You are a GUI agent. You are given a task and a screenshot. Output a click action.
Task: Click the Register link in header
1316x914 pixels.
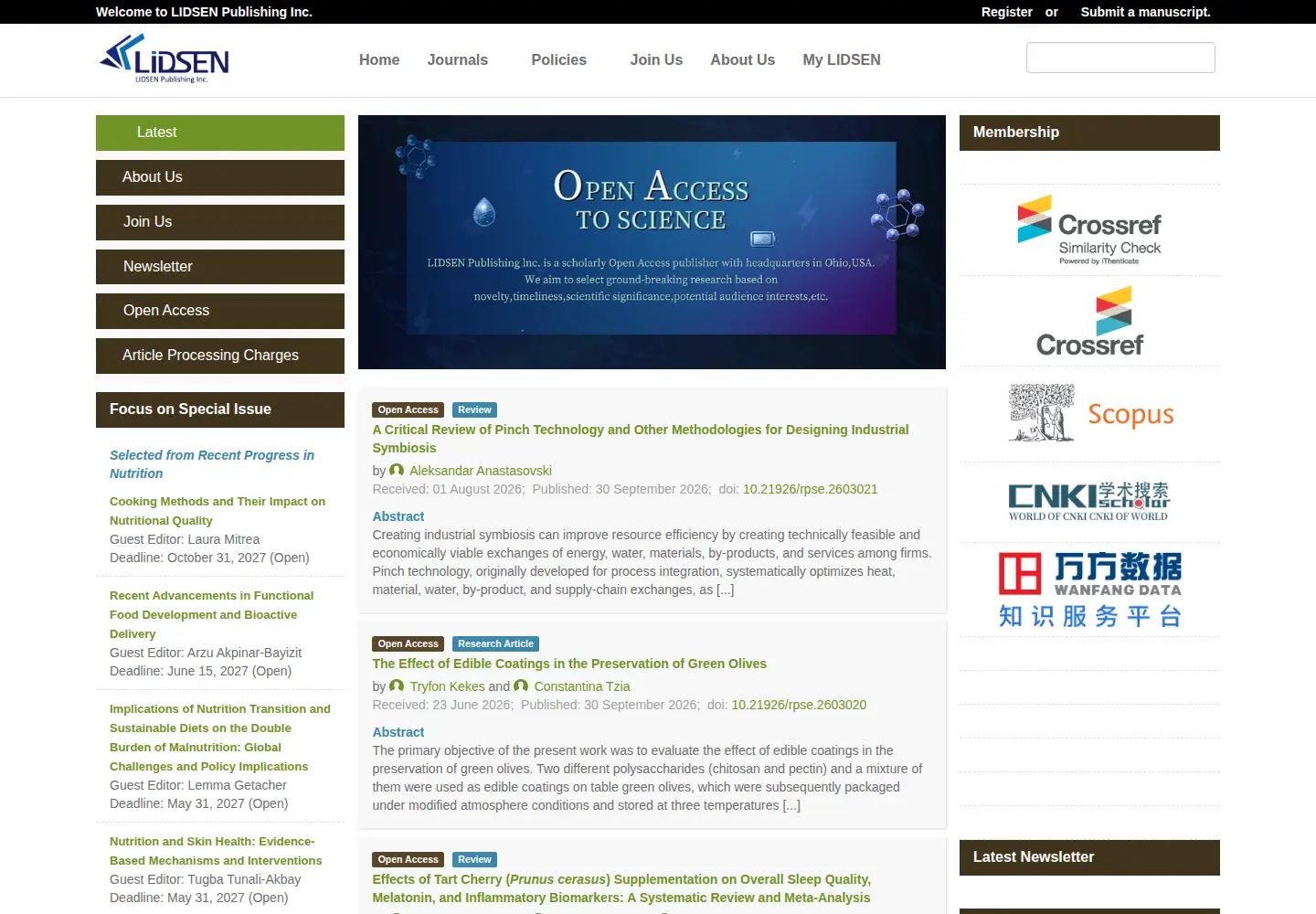click(1006, 12)
